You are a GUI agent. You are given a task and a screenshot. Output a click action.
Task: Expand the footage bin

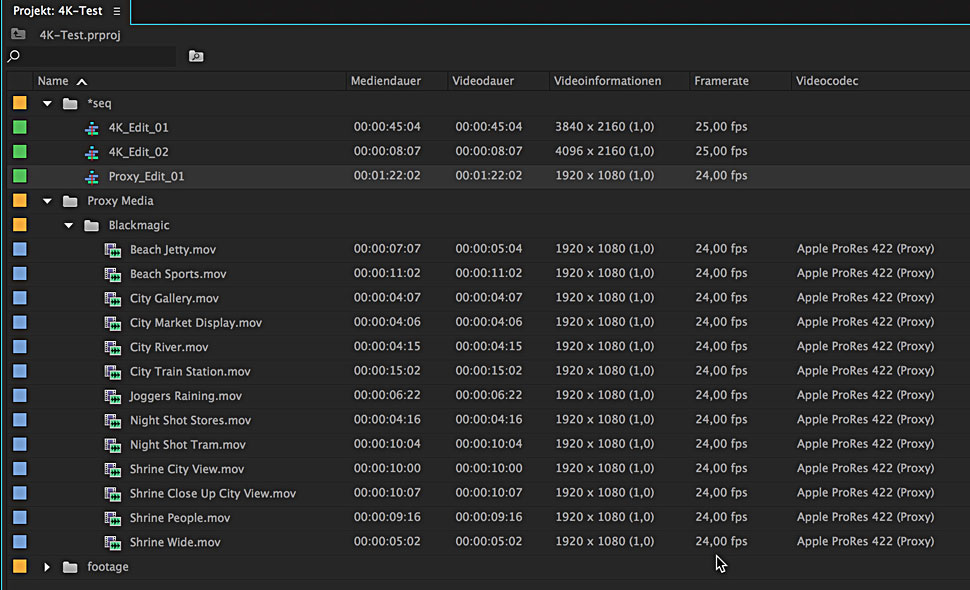tap(47, 567)
